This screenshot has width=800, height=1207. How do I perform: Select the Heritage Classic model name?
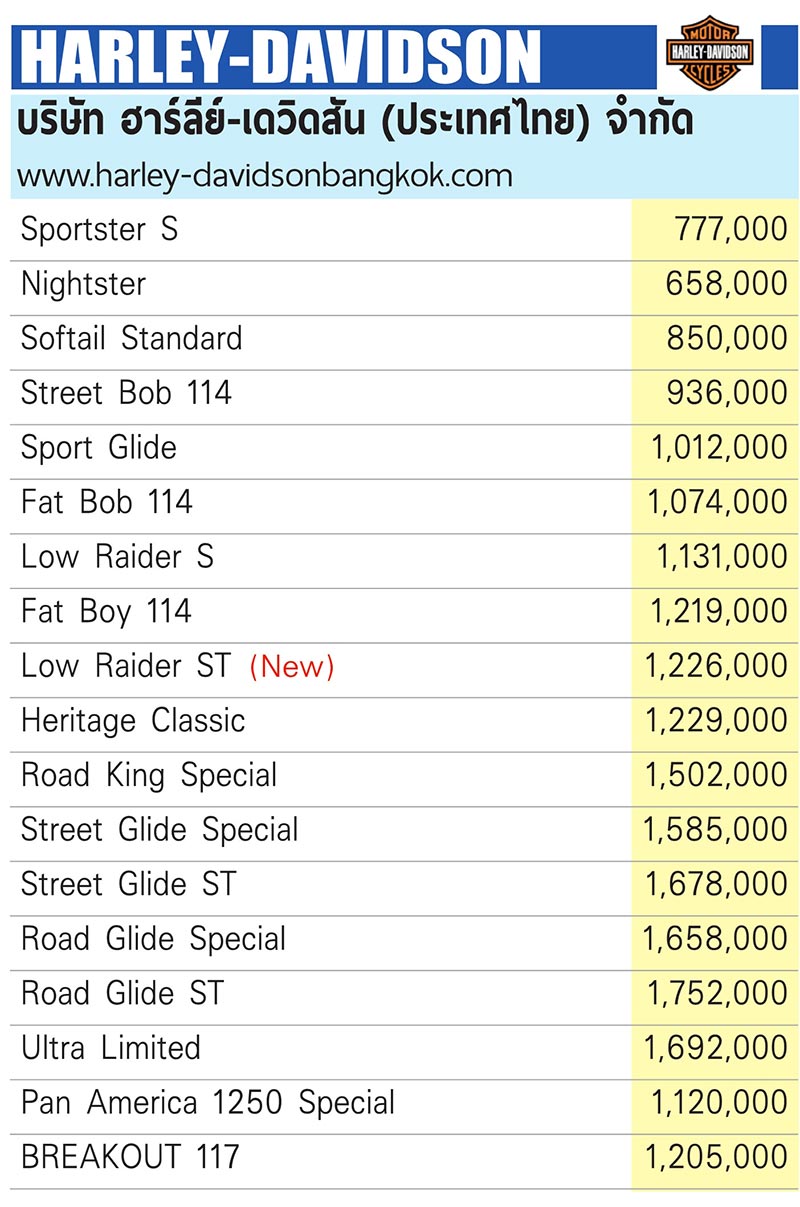point(133,720)
